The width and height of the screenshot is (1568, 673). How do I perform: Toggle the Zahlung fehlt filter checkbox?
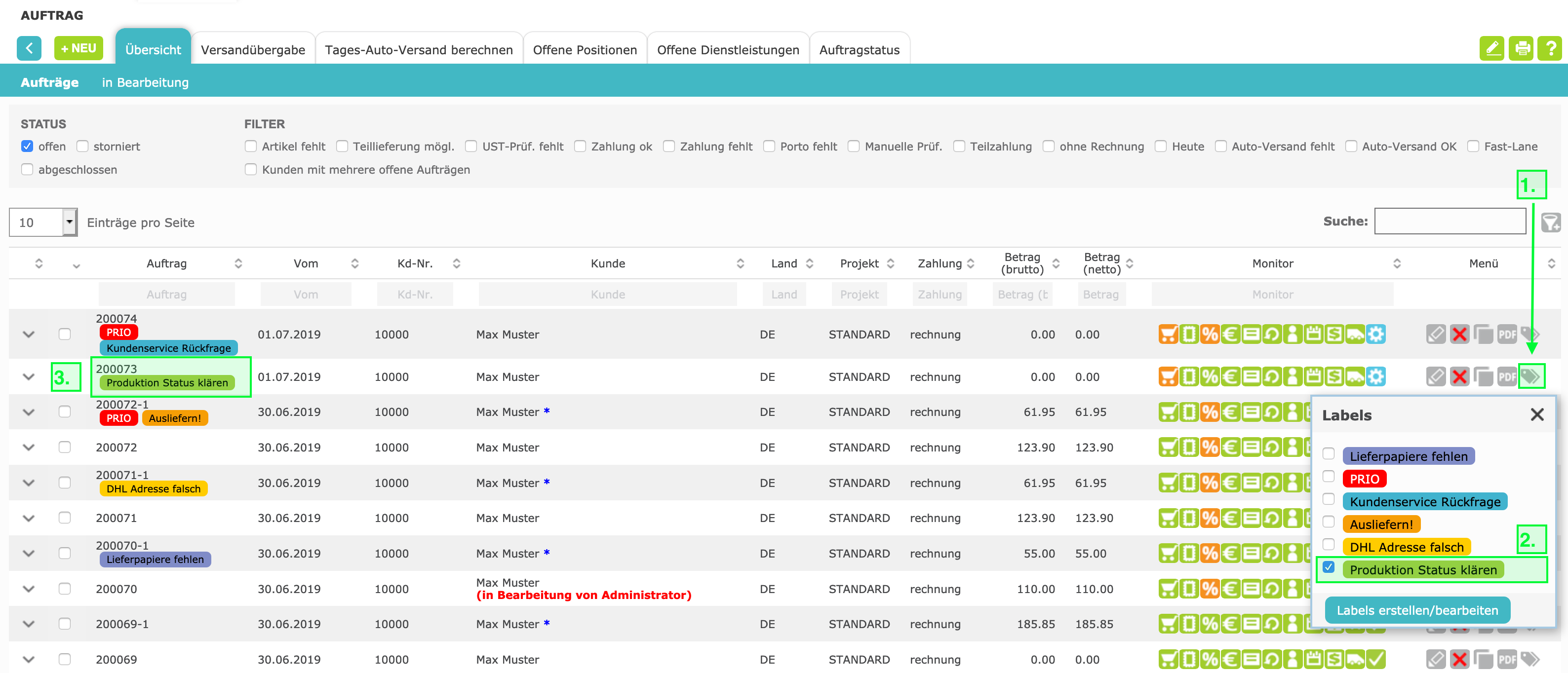pyautogui.click(x=669, y=146)
